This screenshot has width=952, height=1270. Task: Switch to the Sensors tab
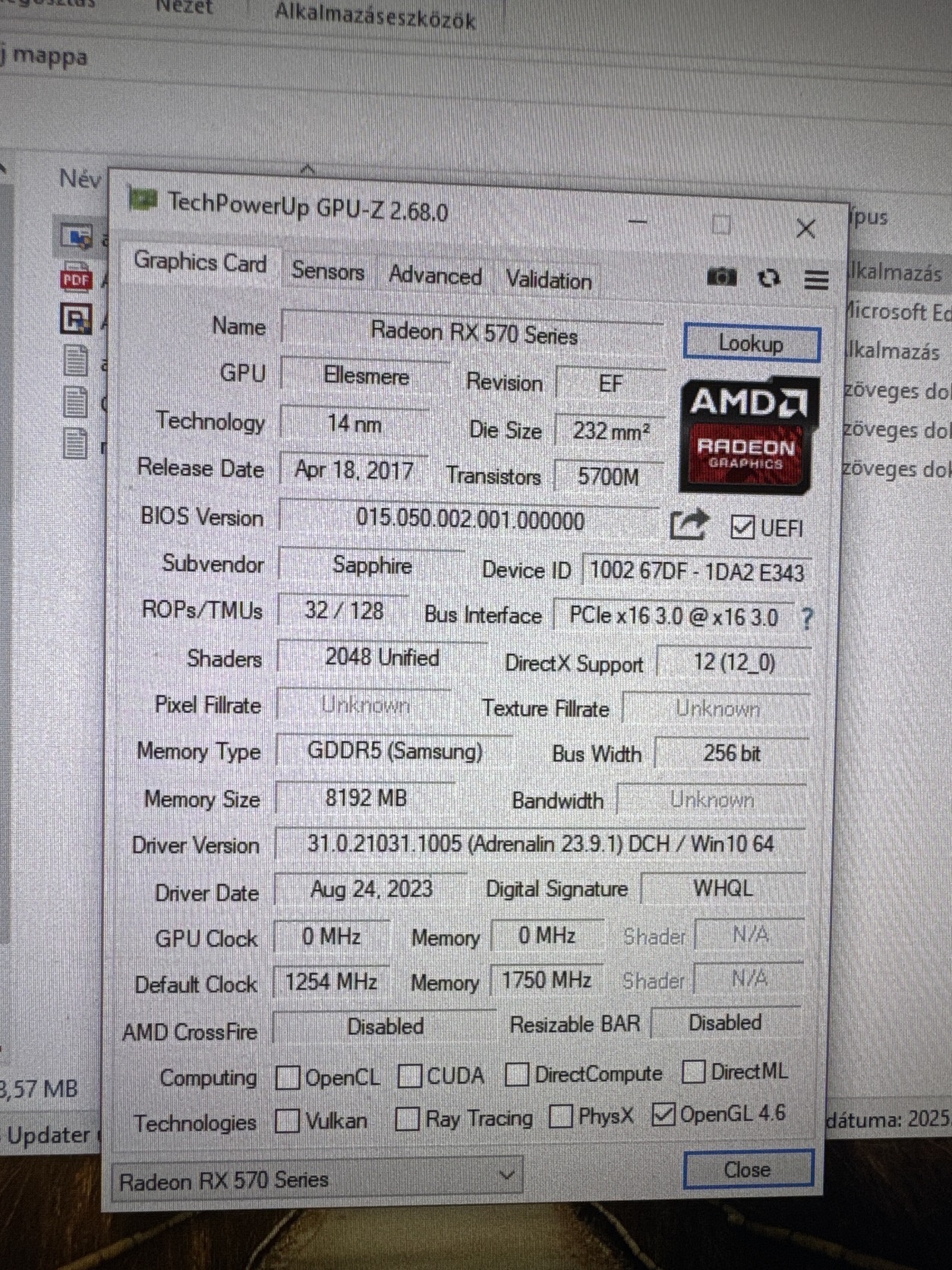(328, 271)
